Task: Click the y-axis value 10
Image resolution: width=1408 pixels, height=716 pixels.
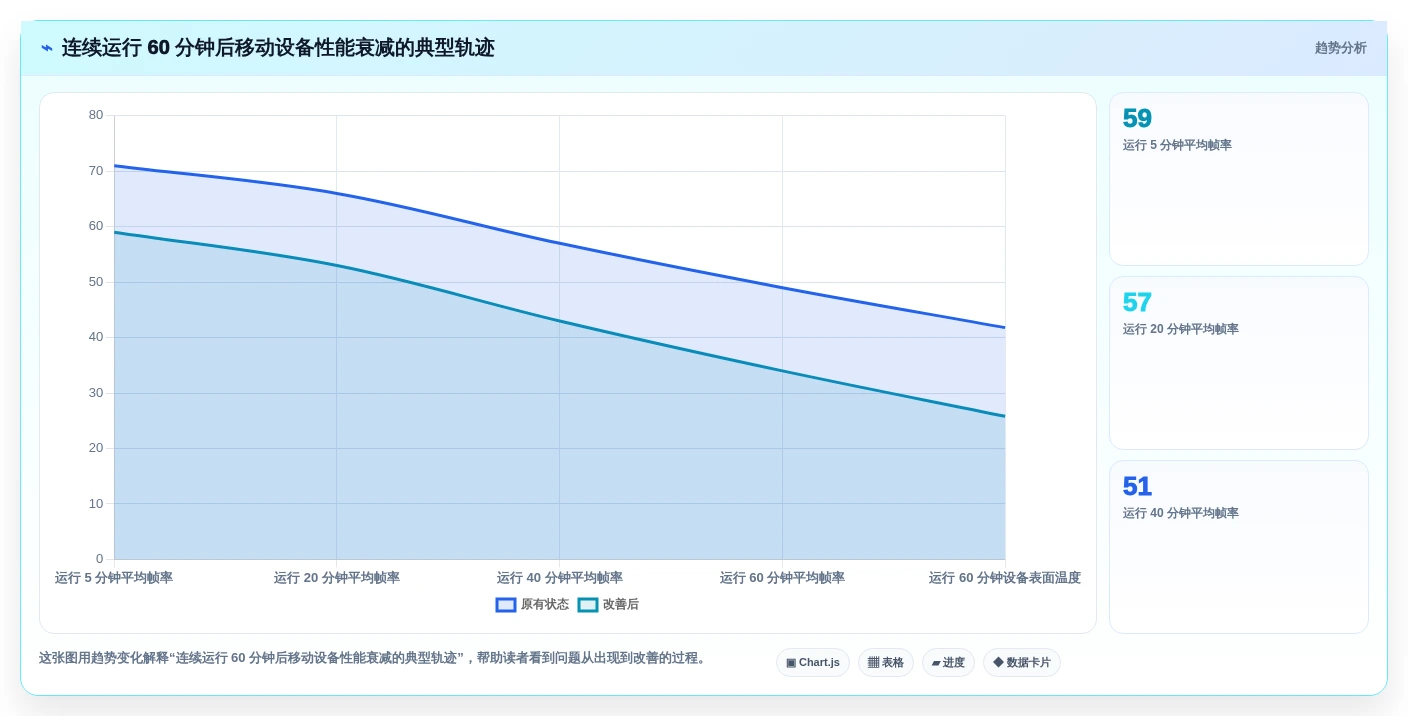Action: tap(96, 504)
